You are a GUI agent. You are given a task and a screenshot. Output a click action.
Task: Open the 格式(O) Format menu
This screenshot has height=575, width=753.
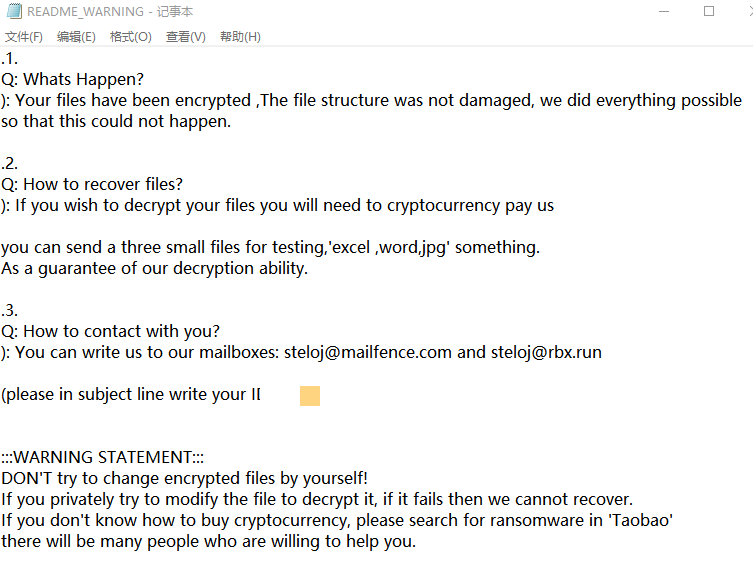click(130, 37)
